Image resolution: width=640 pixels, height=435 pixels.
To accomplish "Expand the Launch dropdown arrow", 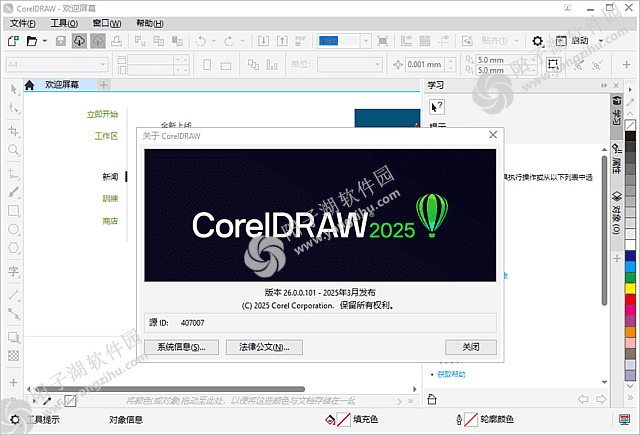I will 601,41.
